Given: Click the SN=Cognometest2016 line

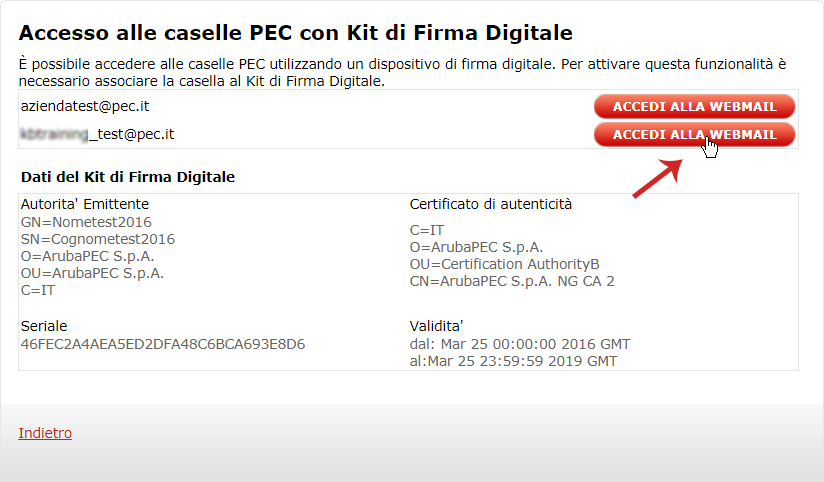Looking at the screenshot, I should [x=98, y=239].
